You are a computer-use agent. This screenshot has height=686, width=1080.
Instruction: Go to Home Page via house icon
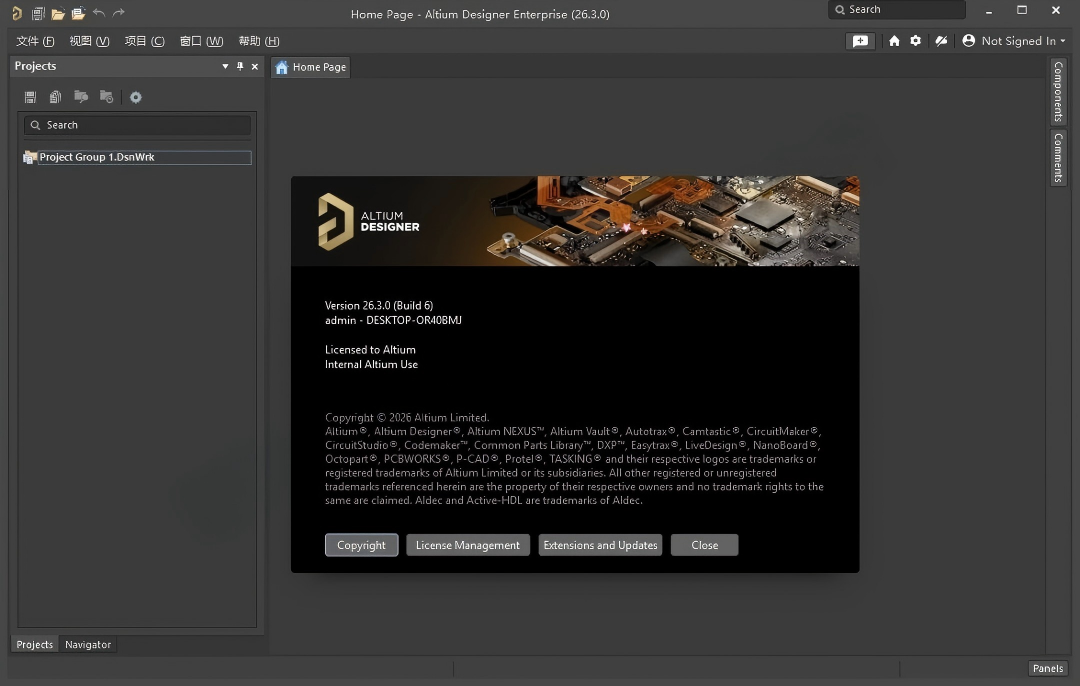894,41
